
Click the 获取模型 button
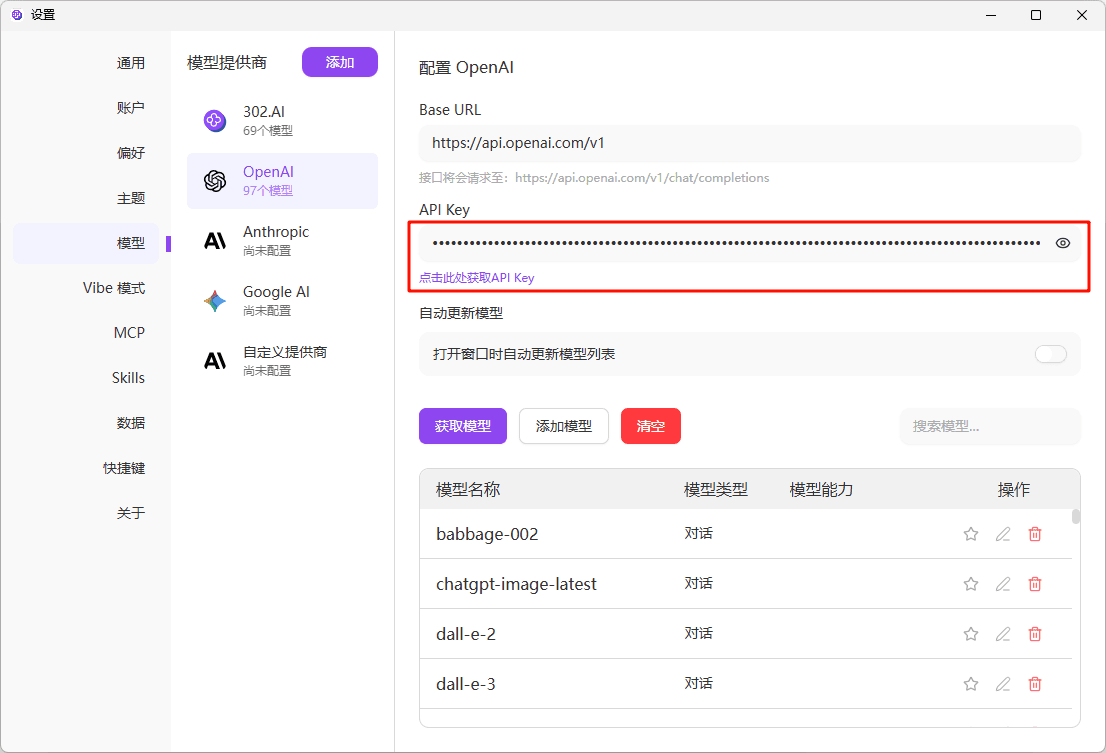pyautogui.click(x=463, y=426)
